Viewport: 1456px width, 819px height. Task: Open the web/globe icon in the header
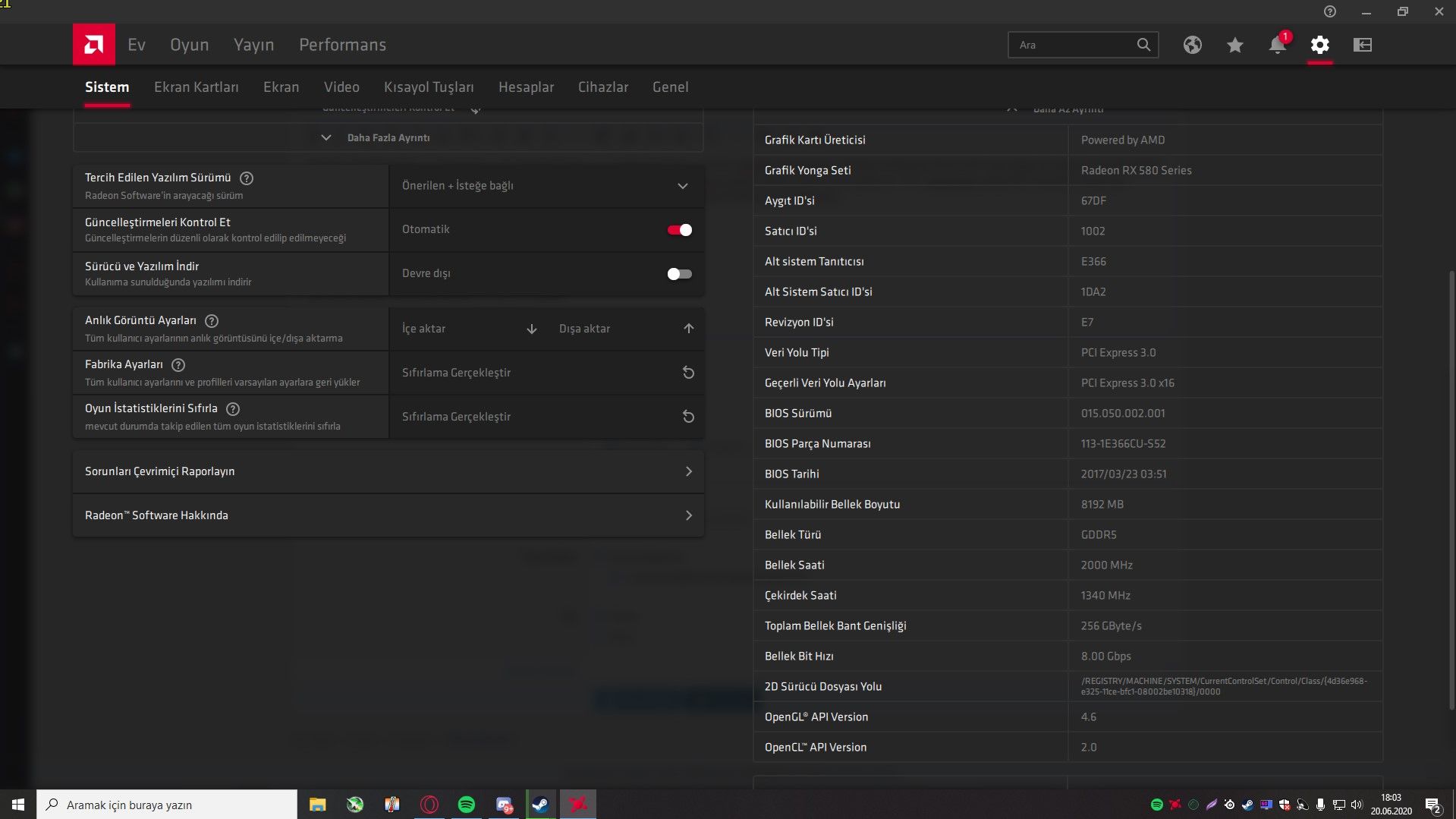pyautogui.click(x=1192, y=45)
